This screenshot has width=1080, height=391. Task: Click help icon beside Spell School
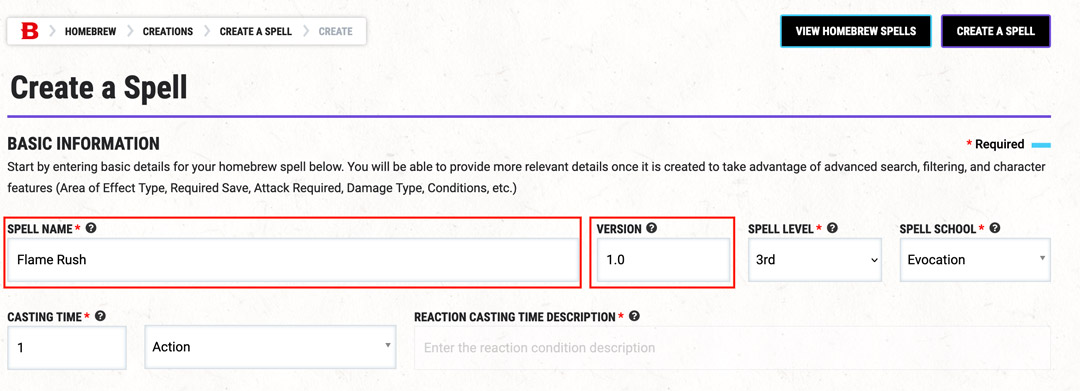click(995, 229)
